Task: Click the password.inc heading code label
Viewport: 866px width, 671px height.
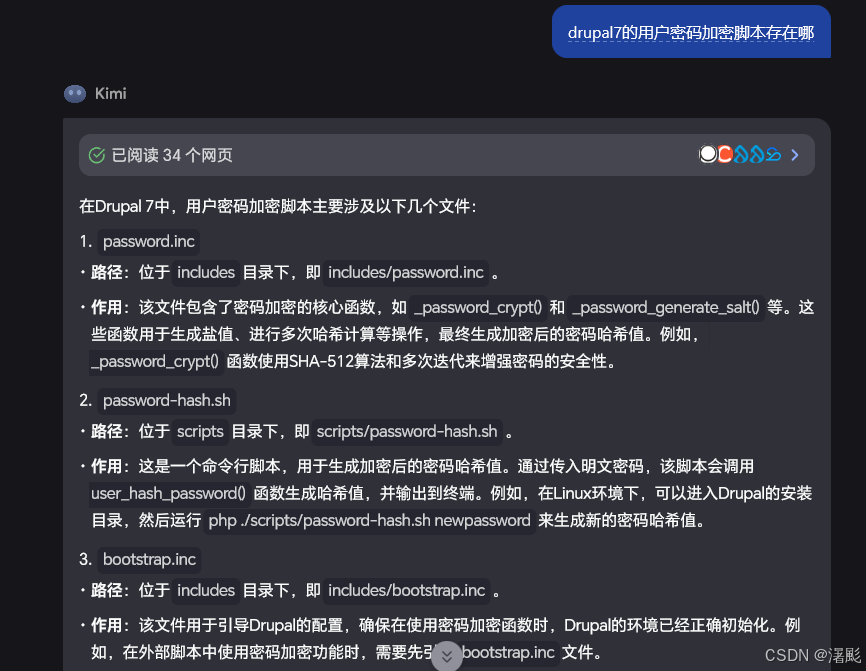Action: (x=149, y=241)
